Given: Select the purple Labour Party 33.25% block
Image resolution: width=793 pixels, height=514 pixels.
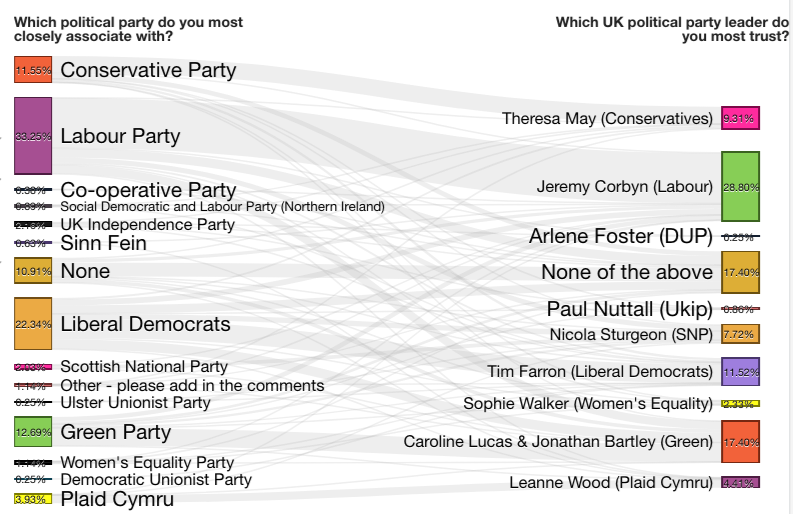Looking at the screenshot, I should (x=33, y=136).
